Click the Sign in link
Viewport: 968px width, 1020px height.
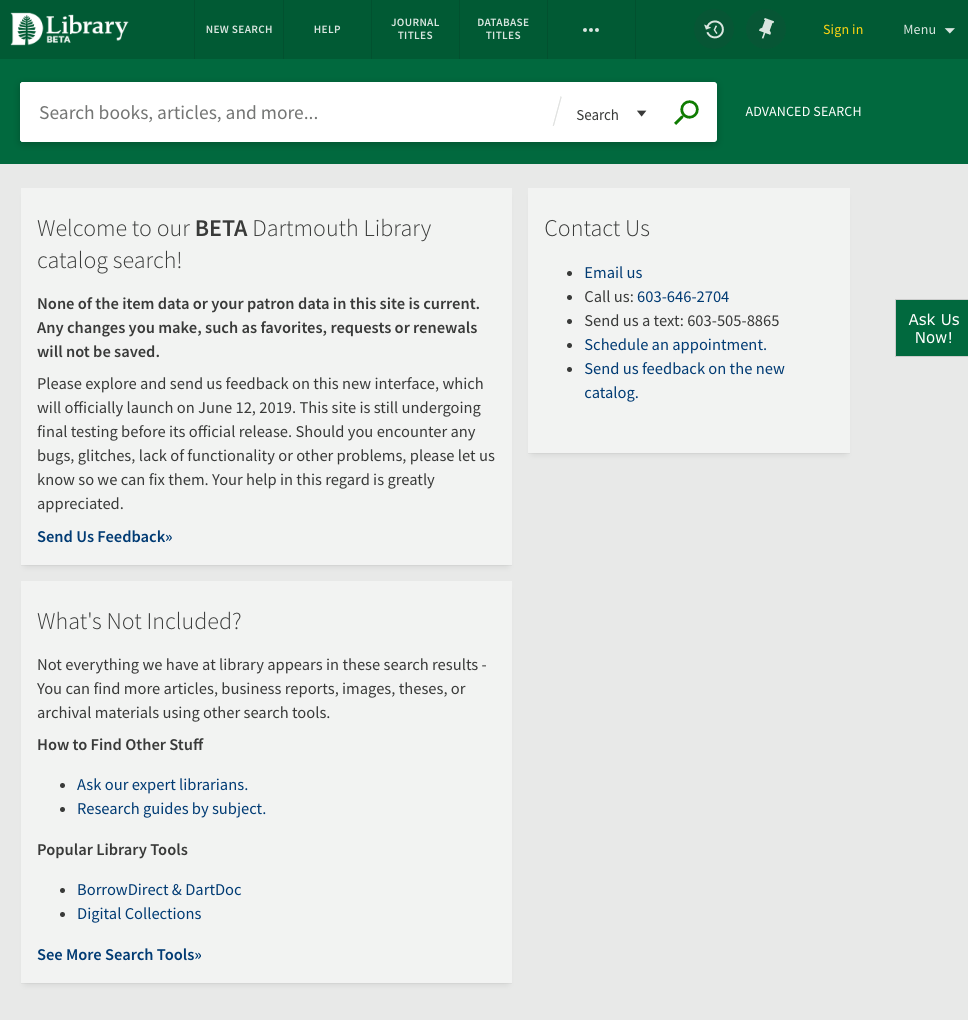tap(842, 29)
